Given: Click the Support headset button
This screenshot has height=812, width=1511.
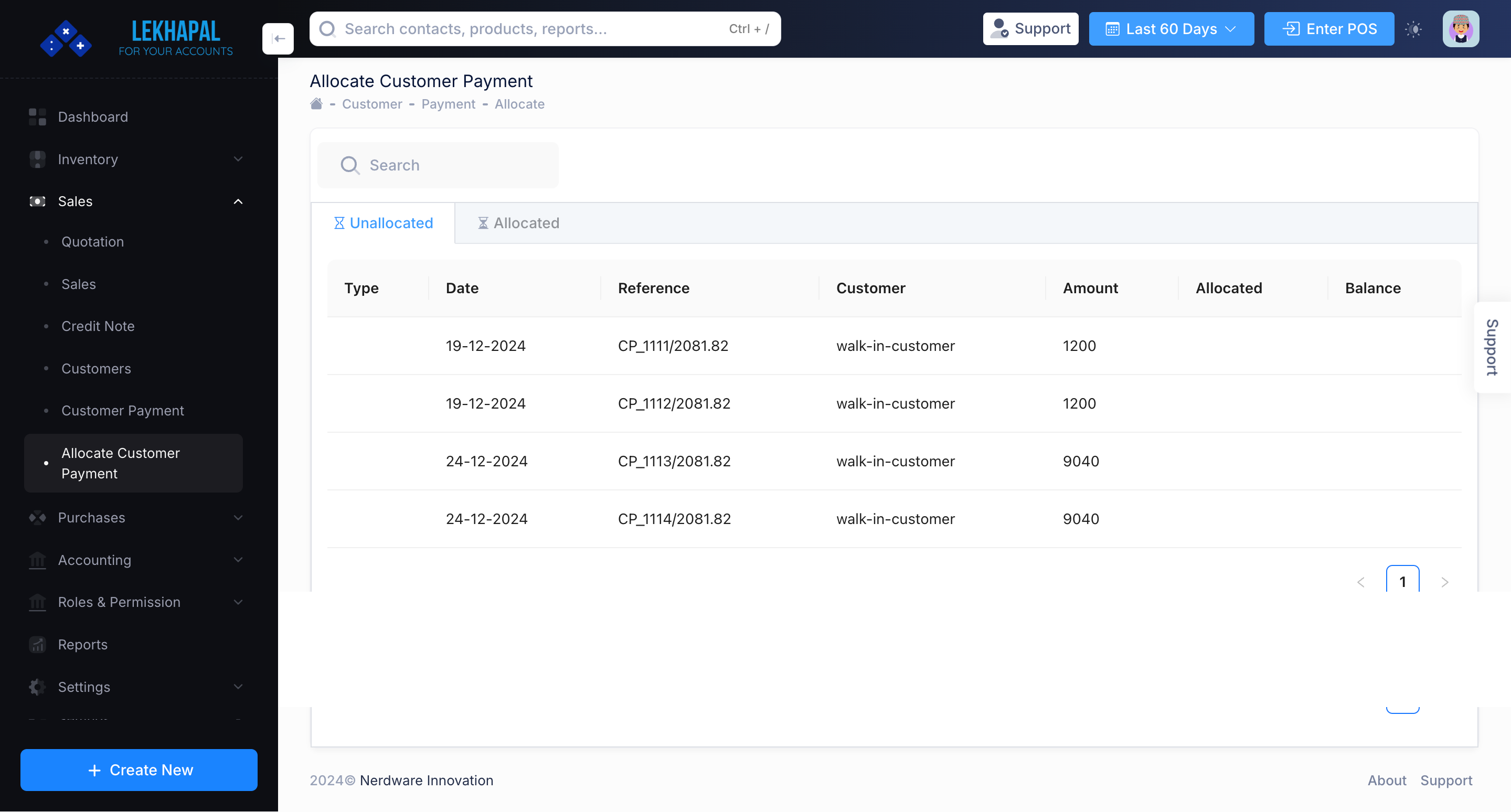Looking at the screenshot, I should click(x=1030, y=28).
